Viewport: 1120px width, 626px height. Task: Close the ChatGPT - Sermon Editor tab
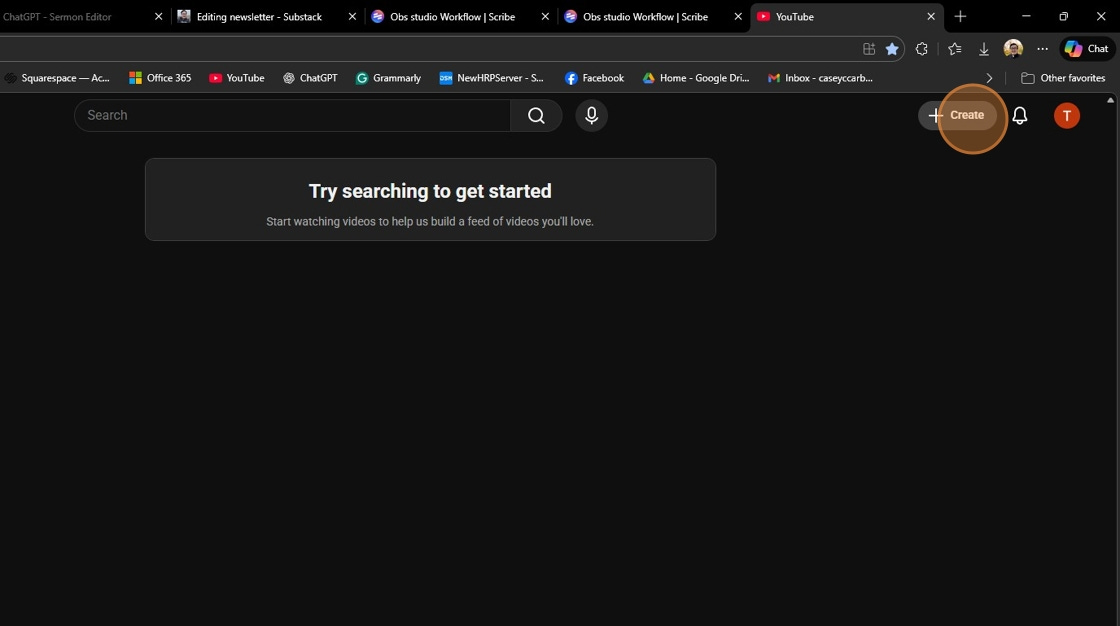(x=159, y=16)
